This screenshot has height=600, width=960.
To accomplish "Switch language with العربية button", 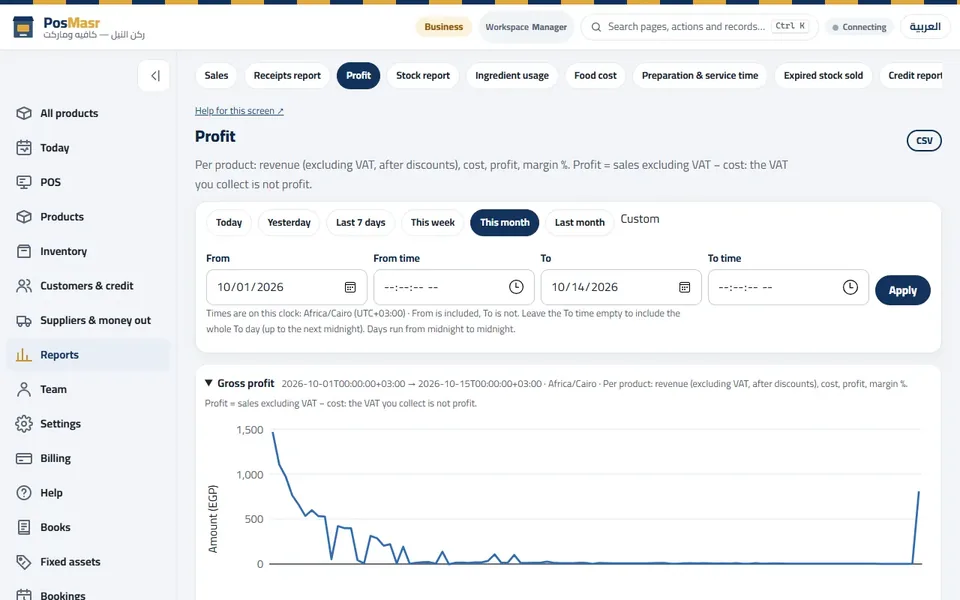I will 924,27.
